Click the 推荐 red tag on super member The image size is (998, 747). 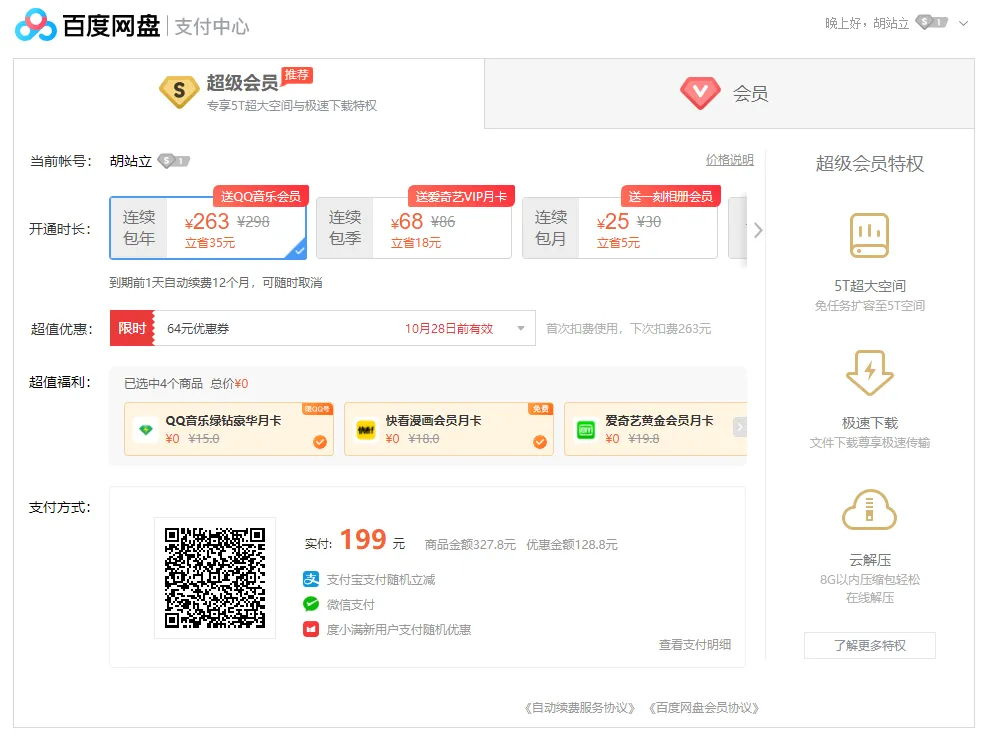point(297,75)
